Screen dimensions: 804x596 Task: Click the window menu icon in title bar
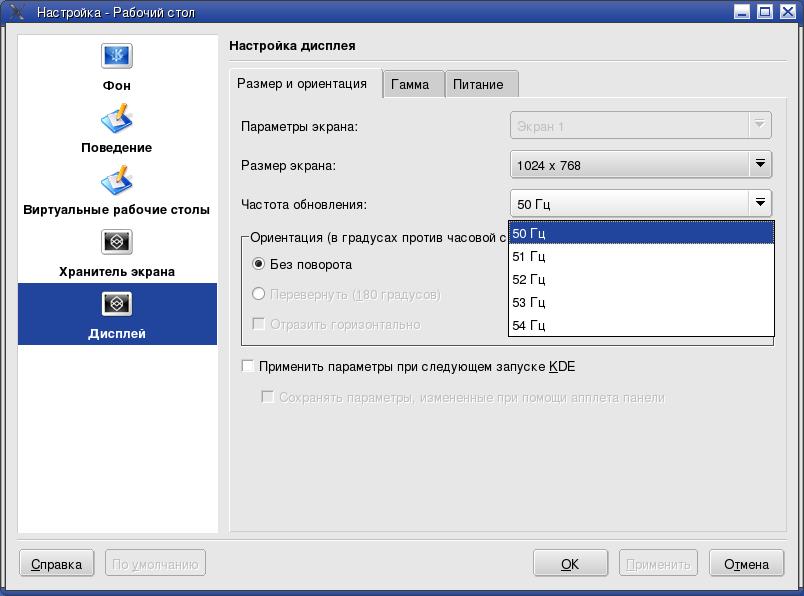[x=16, y=12]
